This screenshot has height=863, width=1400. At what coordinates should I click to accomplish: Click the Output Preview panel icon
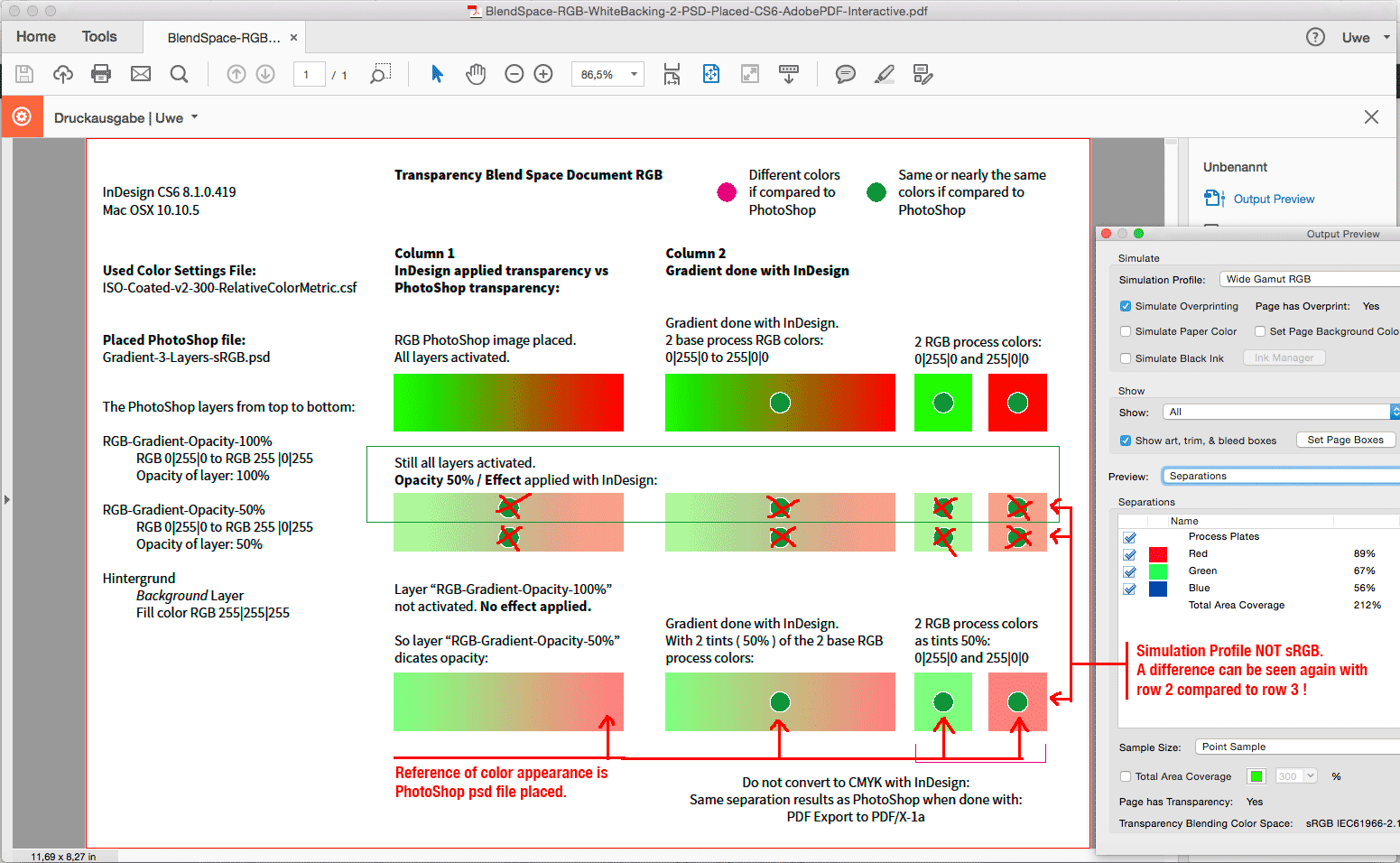[x=1215, y=199]
